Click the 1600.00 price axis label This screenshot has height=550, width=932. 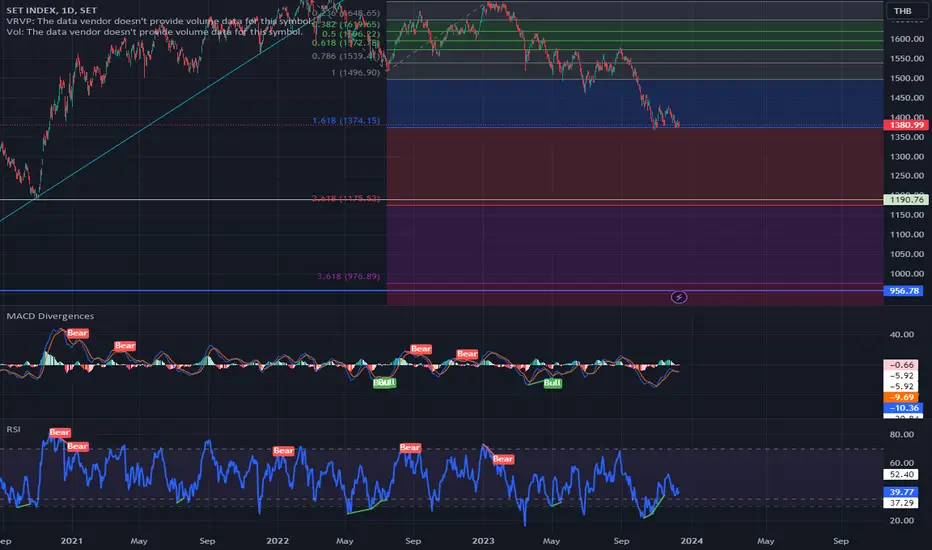(907, 39)
